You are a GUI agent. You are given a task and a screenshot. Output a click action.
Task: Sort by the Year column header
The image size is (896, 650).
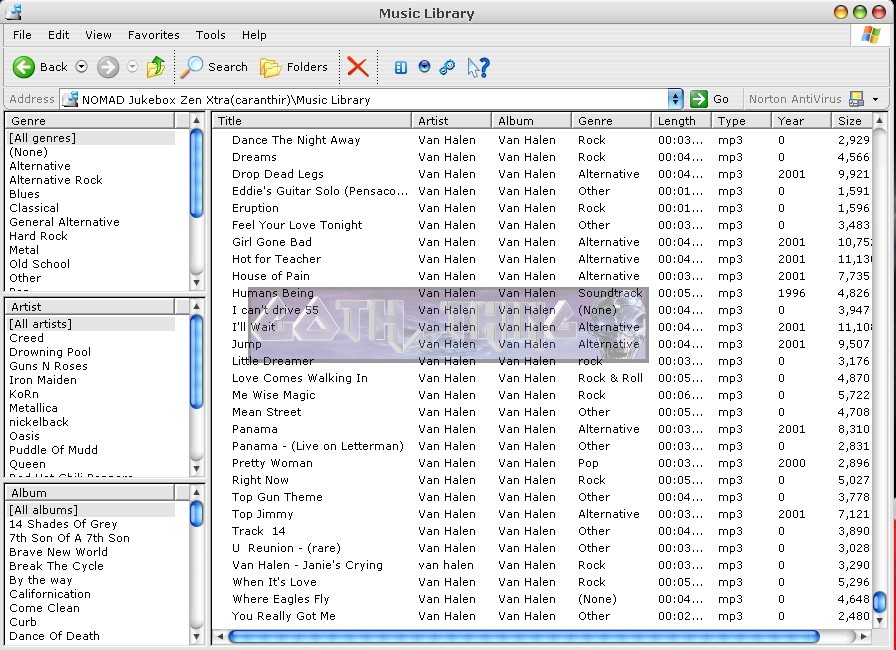pyautogui.click(x=802, y=121)
